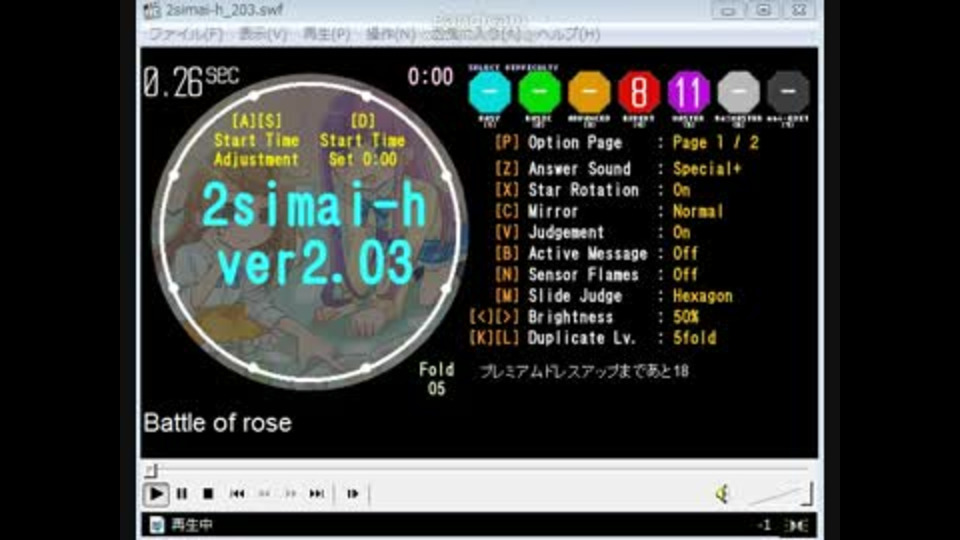
Task: Click the Hexagon slide judge value
Action: pyautogui.click(x=703, y=296)
